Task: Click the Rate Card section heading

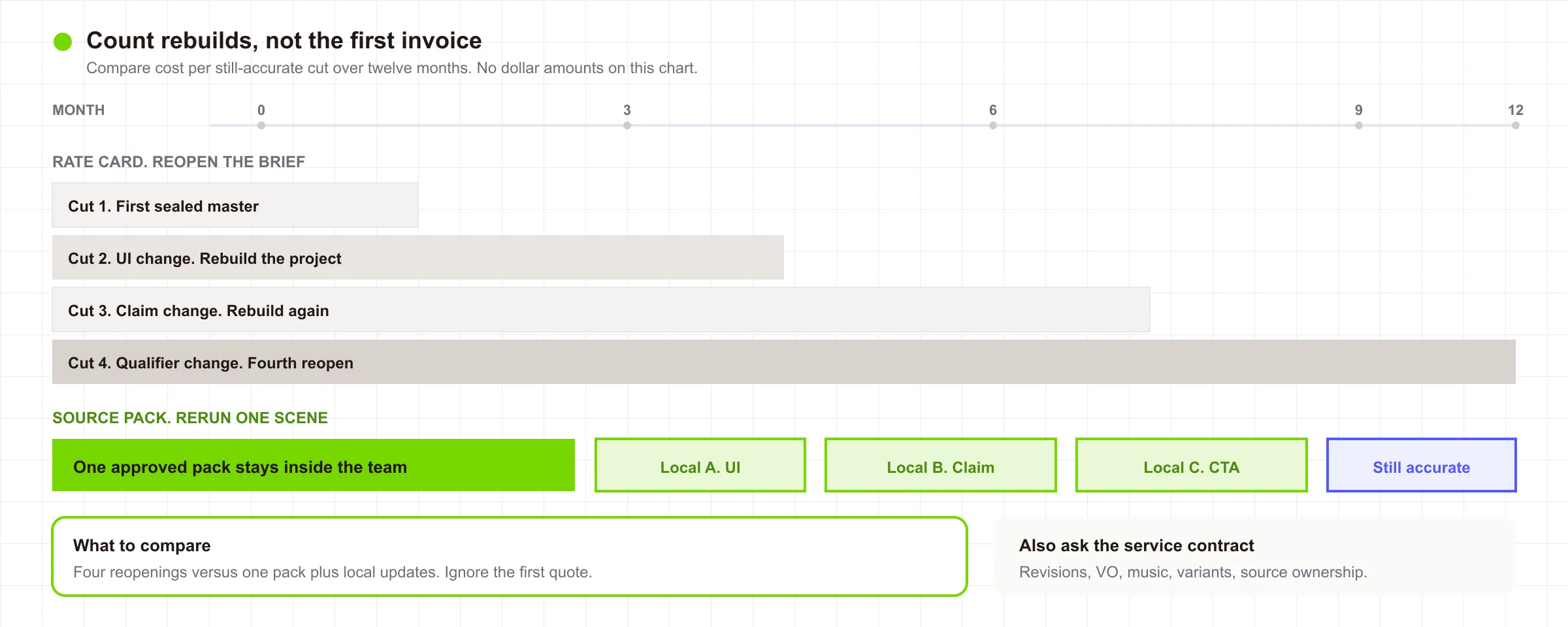Action: pos(178,162)
